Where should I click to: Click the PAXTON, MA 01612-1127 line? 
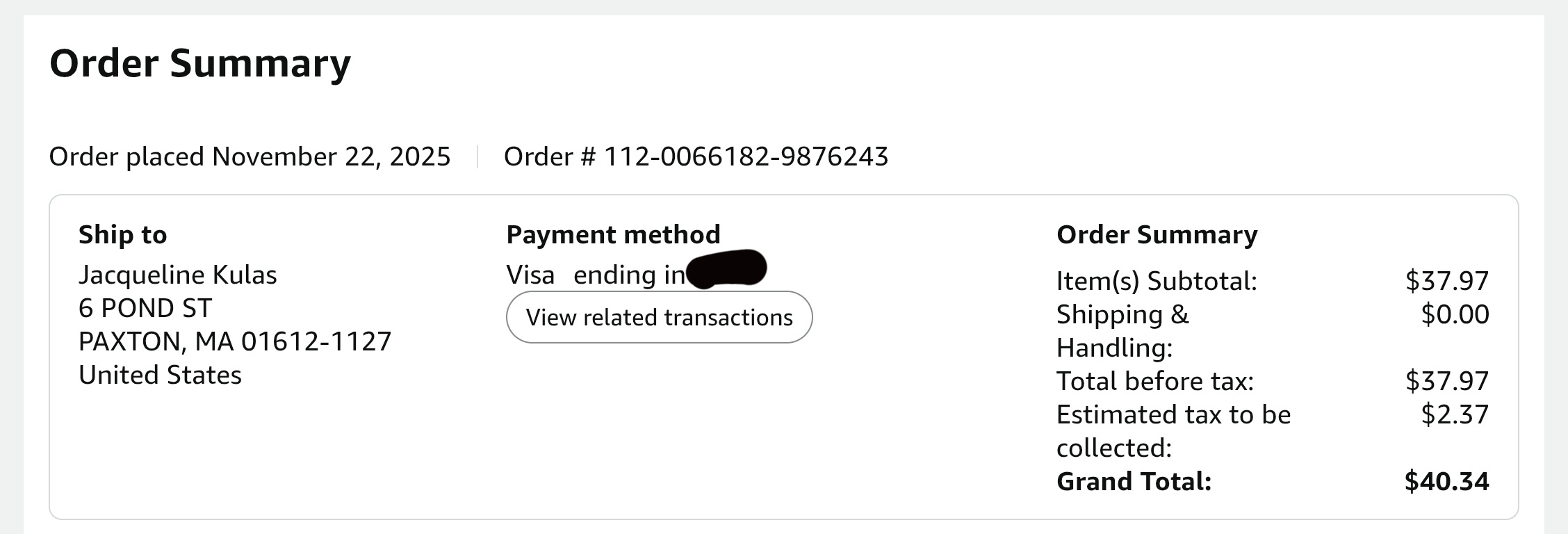tap(235, 341)
